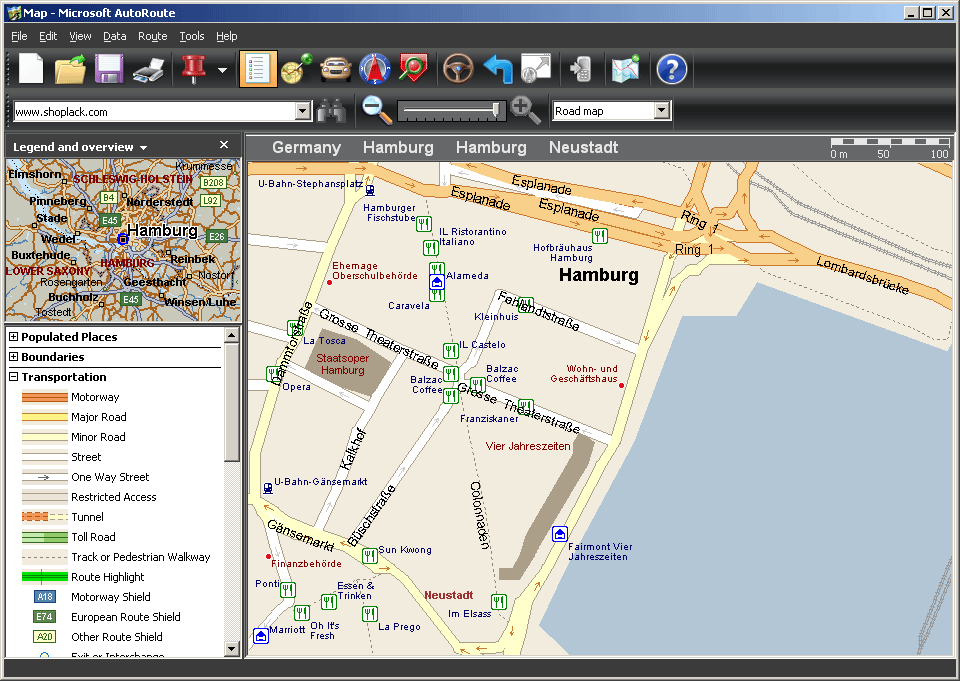Expand the Populated Places legend section
Screen dimensions: 960x681
pyautogui.click(x=13, y=336)
